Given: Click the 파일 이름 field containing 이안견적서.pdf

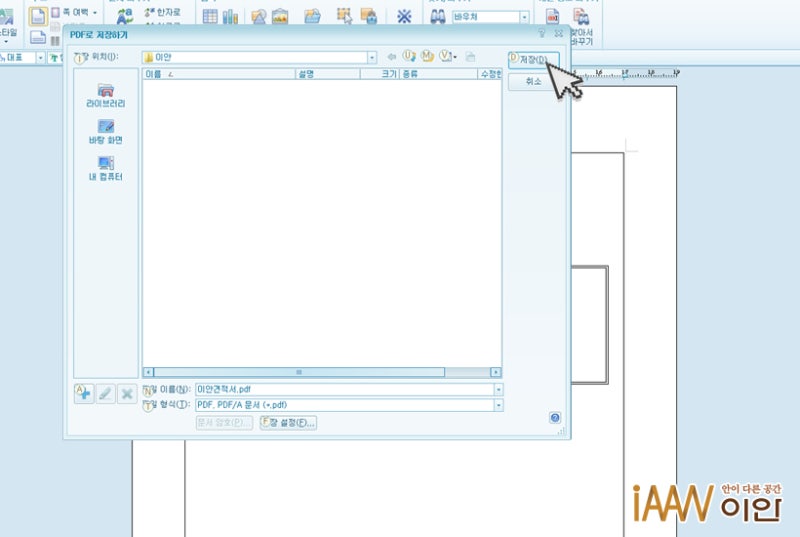Looking at the screenshot, I should (344, 390).
